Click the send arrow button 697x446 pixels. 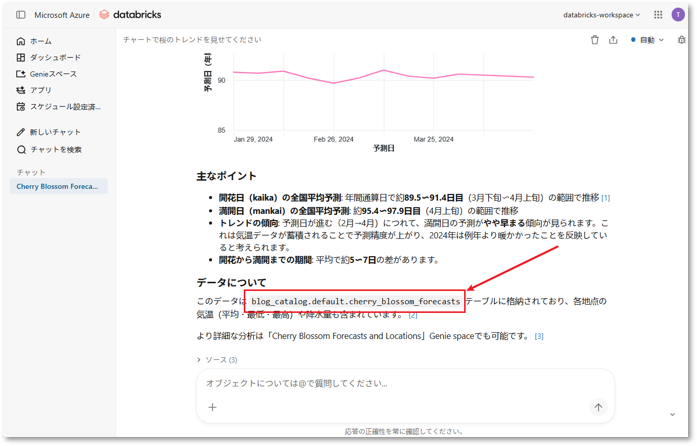click(598, 407)
